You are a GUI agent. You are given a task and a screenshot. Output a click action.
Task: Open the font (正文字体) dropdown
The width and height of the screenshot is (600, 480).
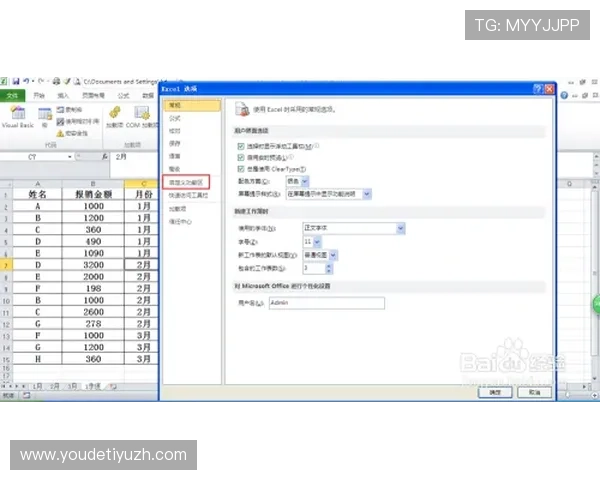point(400,229)
